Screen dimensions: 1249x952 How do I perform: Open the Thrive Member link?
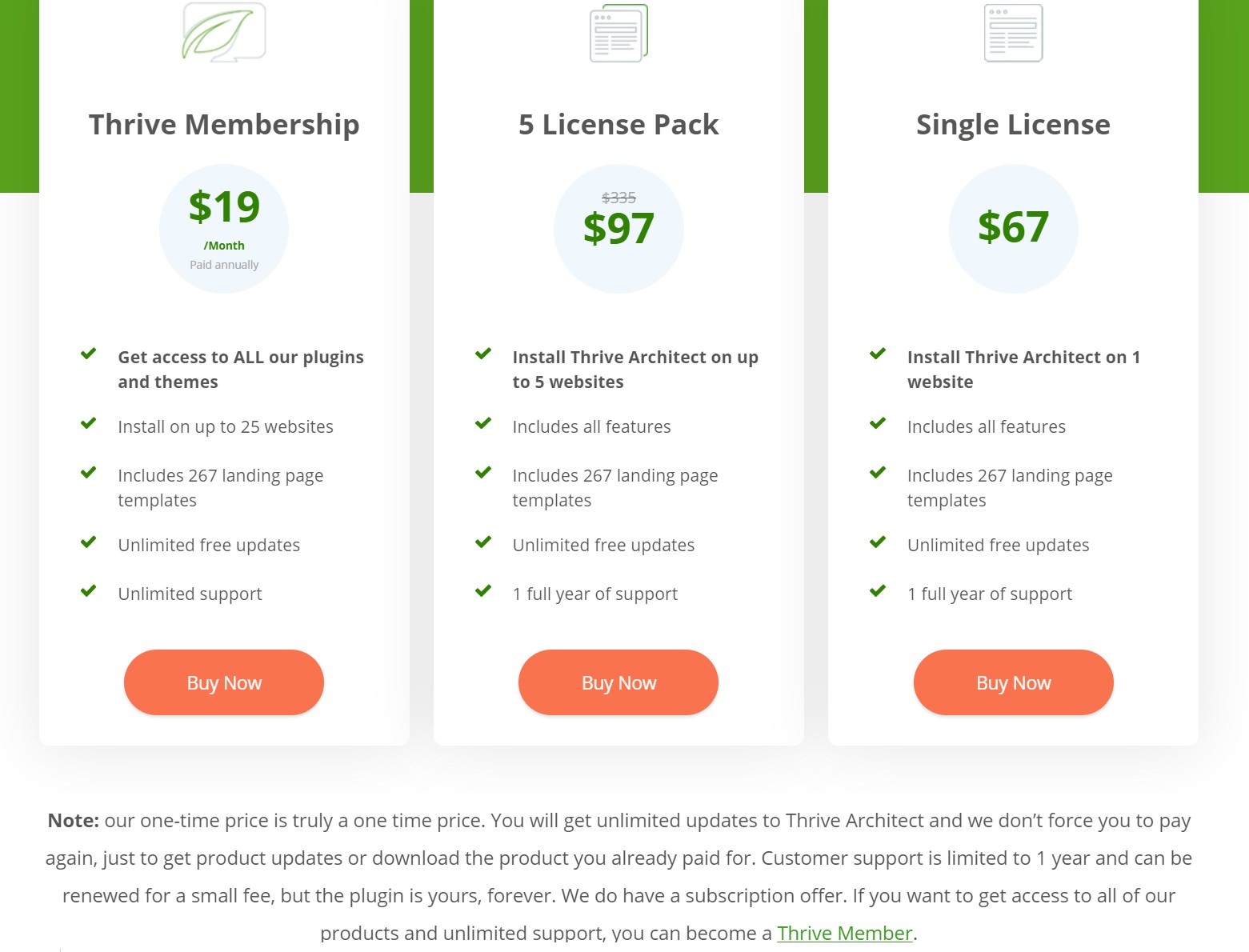click(845, 933)
